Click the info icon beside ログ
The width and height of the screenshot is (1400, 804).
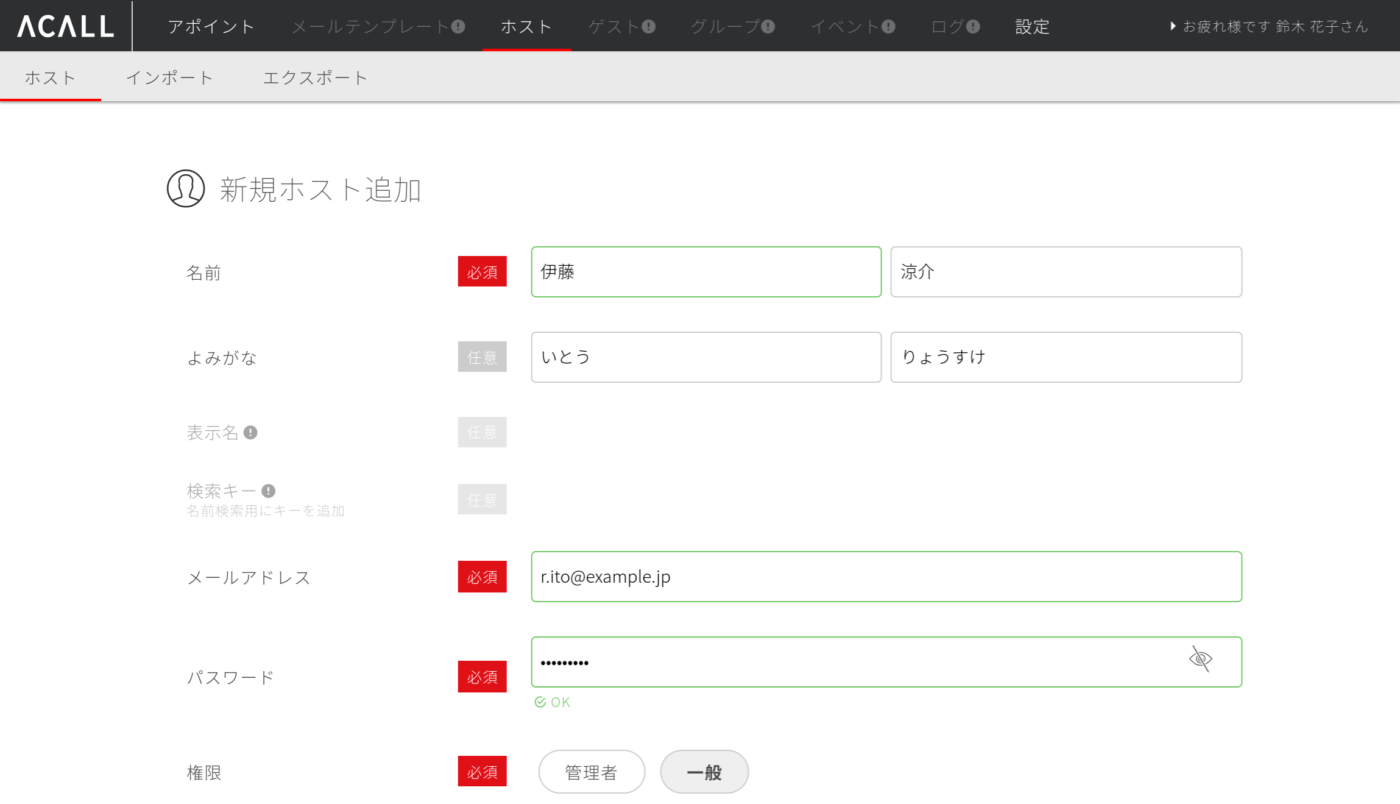[x=973, y=27]
